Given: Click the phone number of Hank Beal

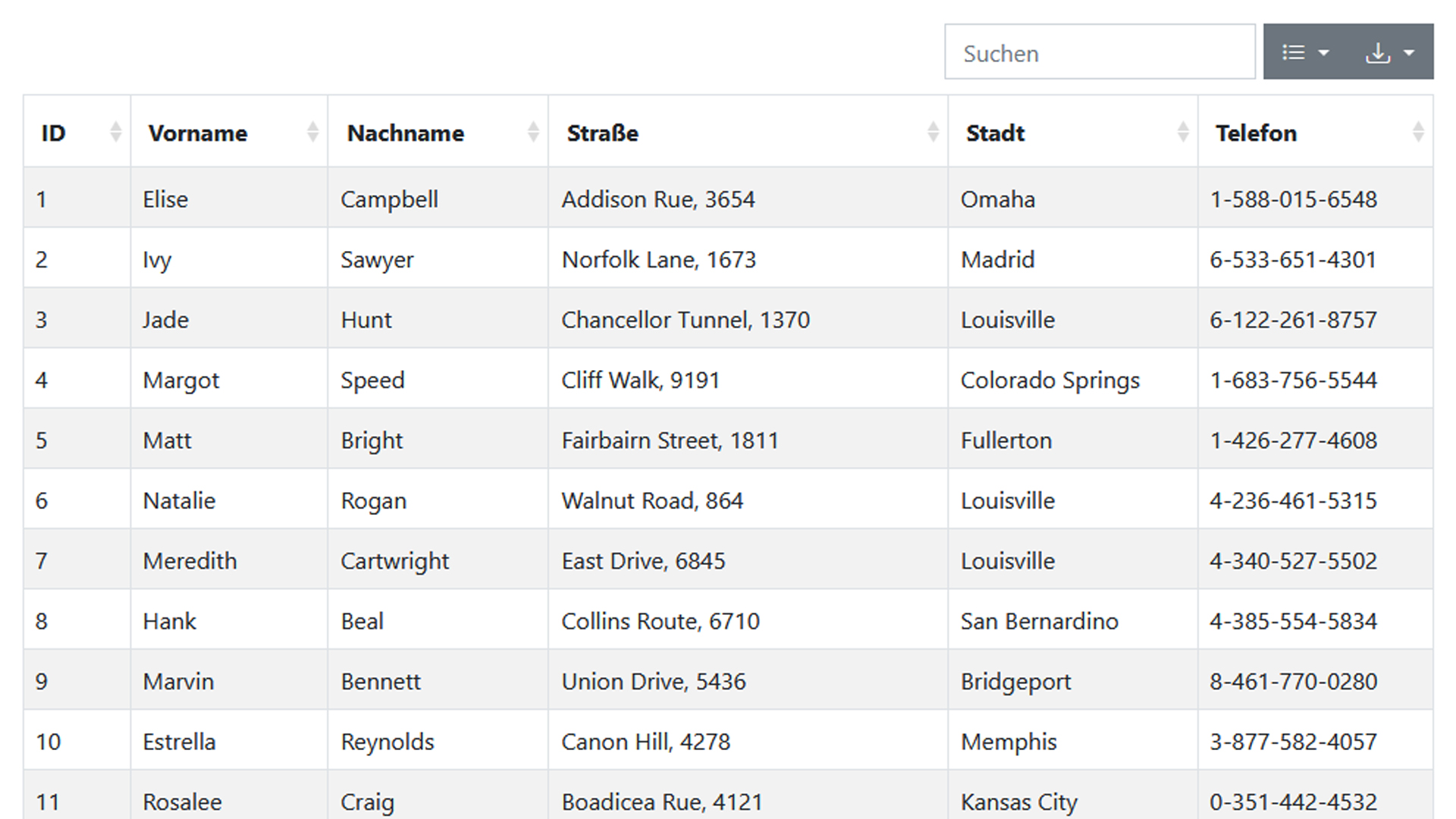Looking at the screenshot, I should tap(1293, 620).
